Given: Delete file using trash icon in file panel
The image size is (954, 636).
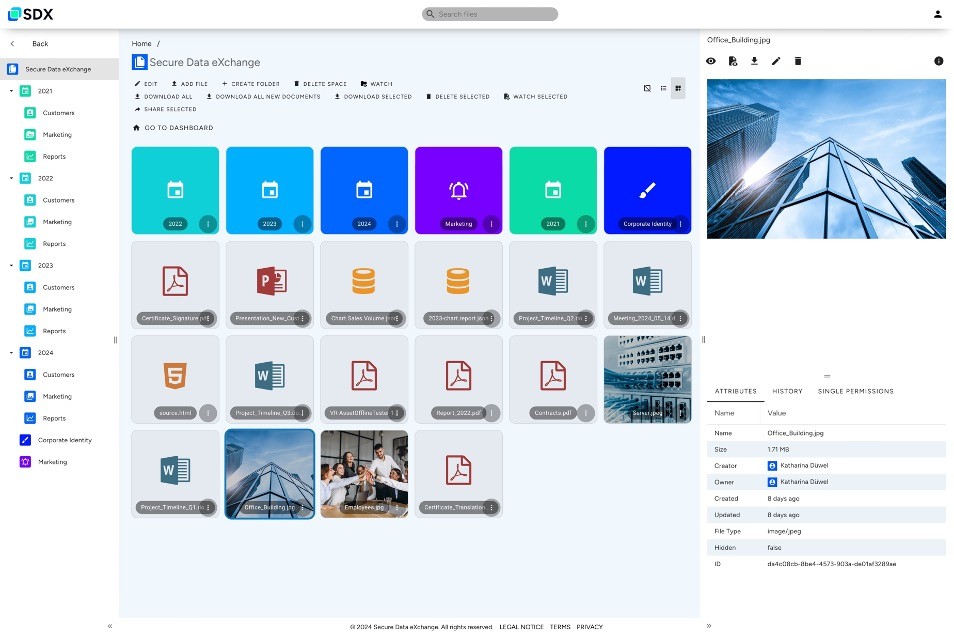Looking at the screenshot, I should tap(798, 61).
